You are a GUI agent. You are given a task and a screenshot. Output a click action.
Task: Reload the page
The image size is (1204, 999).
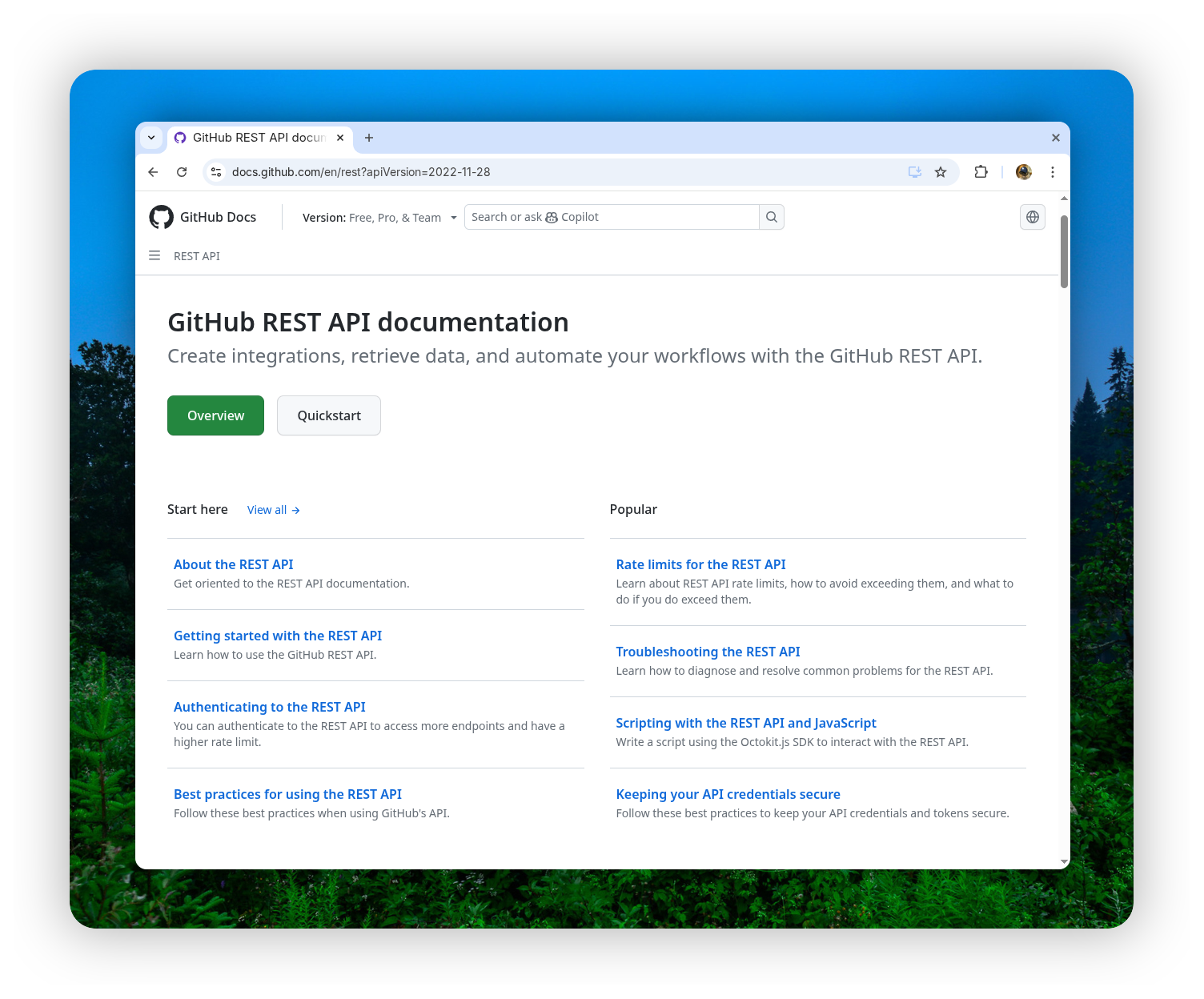(182, 172)
